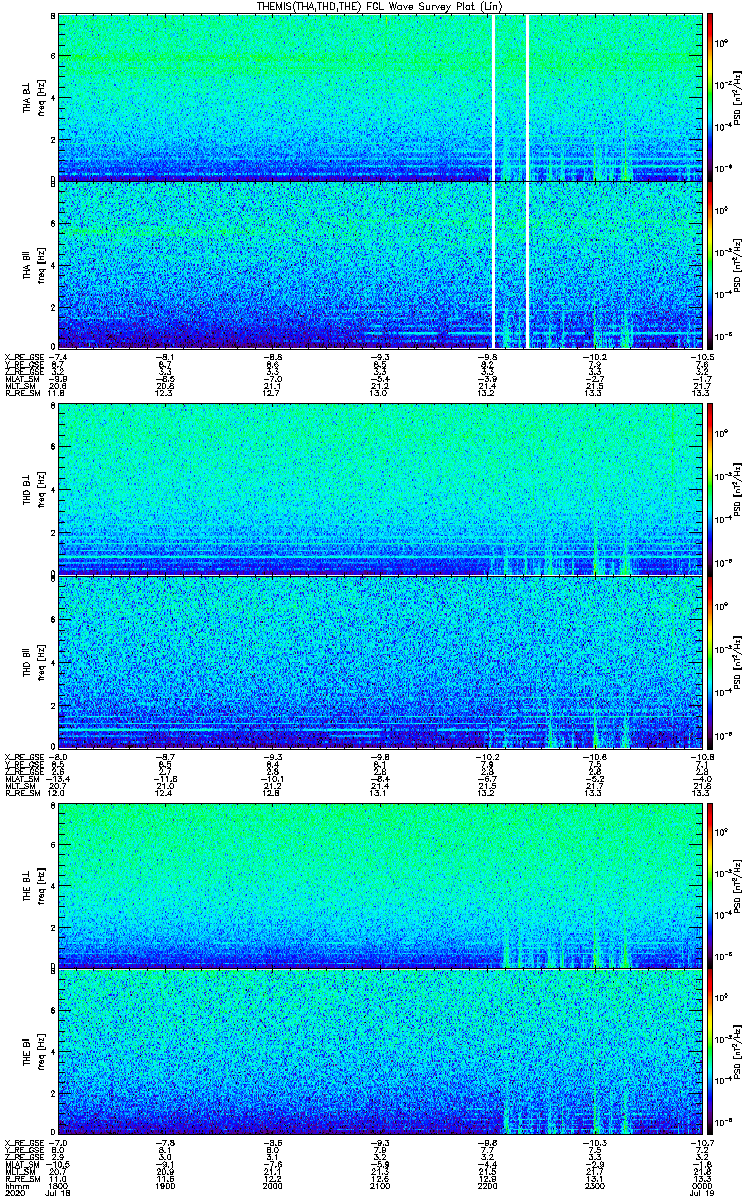The height and width of the screenshot is (1200, 750).
Task: Click the PSD [nT²/Hz] label beside THA B-perp panel
Action: [x=737, y=97]
